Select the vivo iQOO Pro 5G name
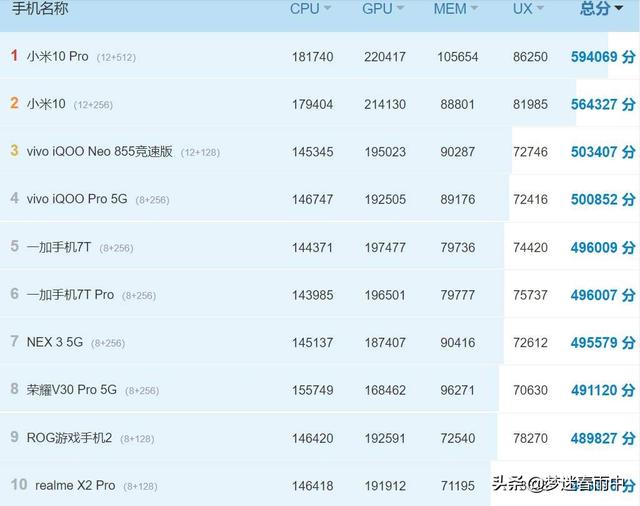Image resolution: width=640 pixels, height=506 pixels. coord(77,199)
